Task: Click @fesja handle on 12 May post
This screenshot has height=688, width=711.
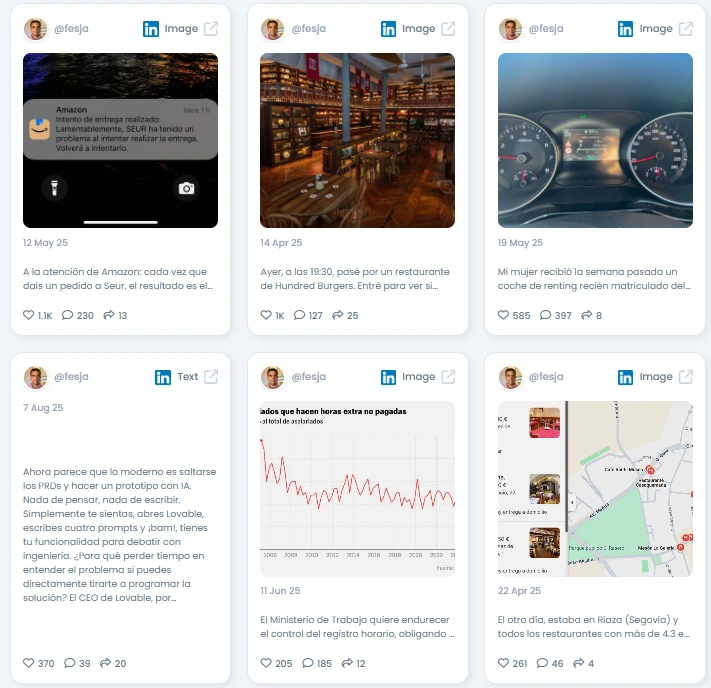Action: [71, 29]
